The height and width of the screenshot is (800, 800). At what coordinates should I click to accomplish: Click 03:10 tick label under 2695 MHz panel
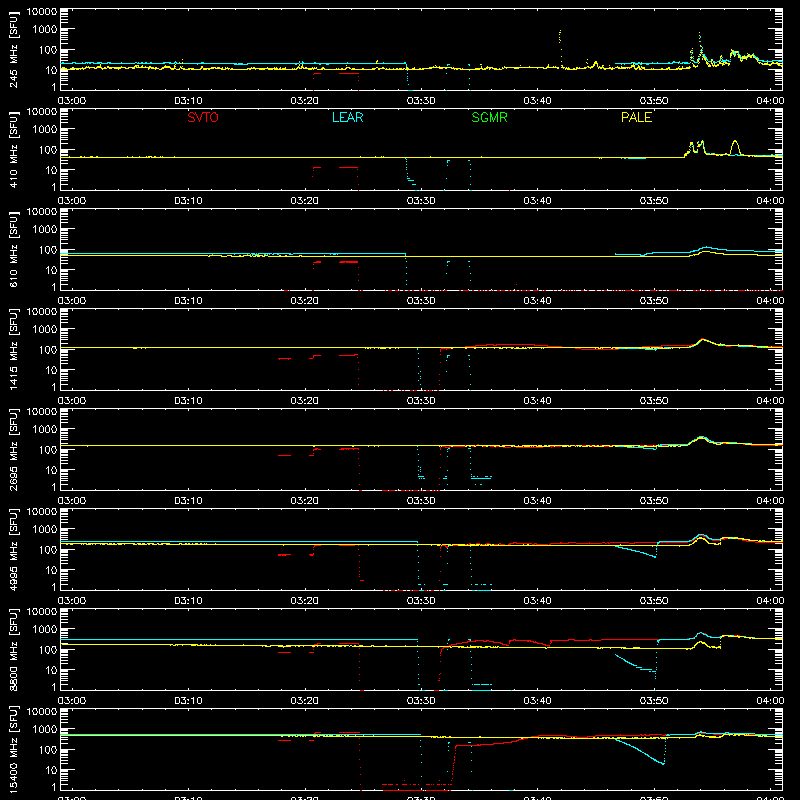tap(188, 501)
